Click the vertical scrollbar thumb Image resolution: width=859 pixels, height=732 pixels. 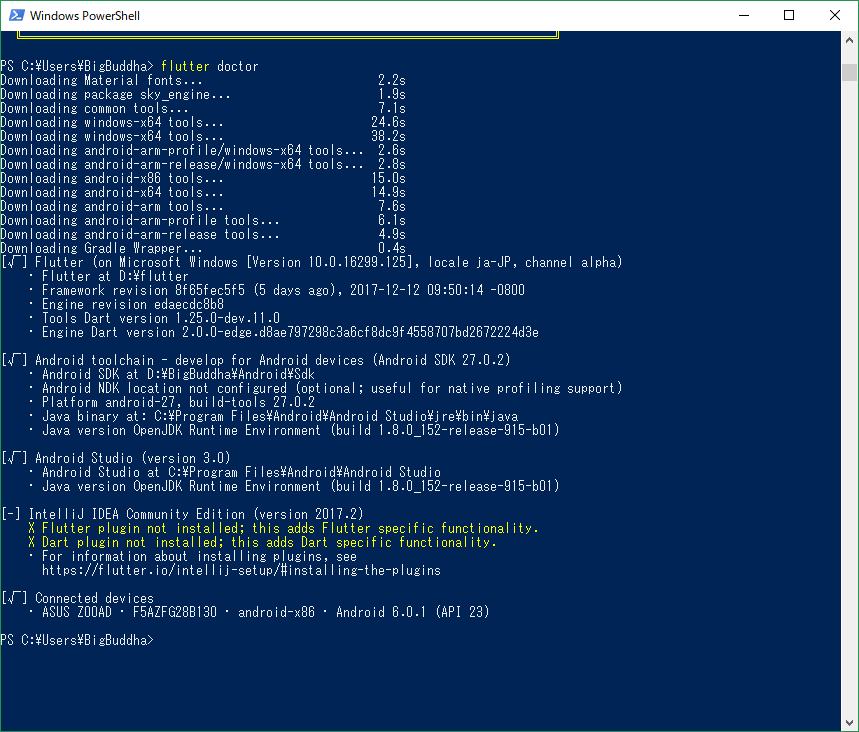coord(849,72)
